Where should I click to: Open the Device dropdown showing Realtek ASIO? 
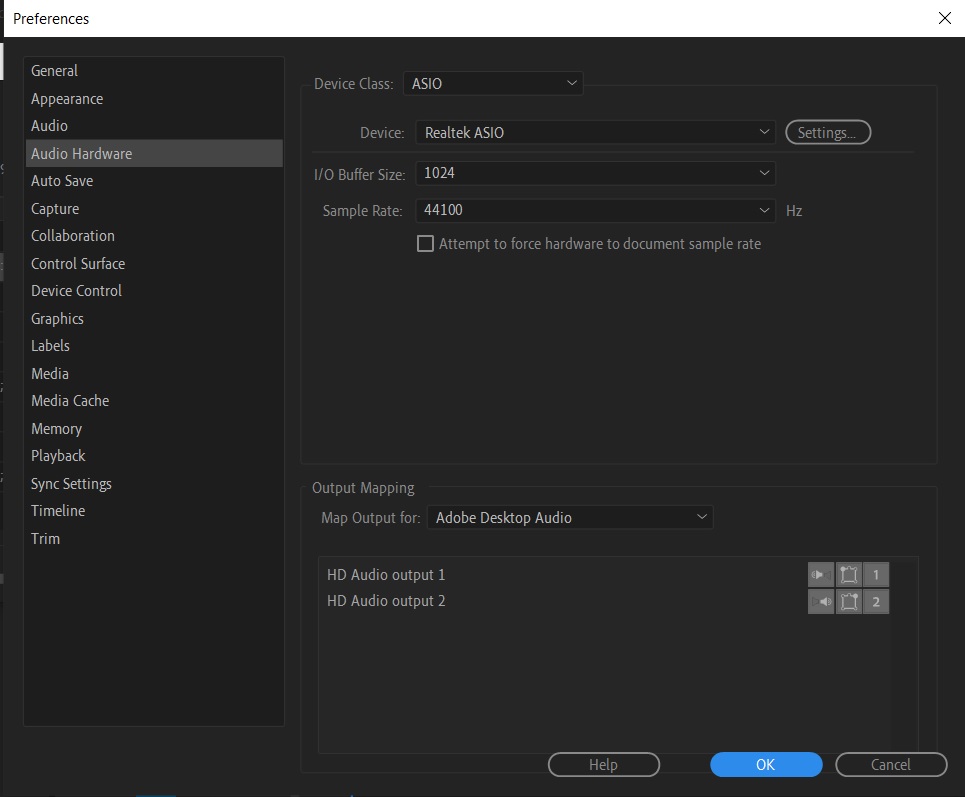click(x=595, y=131)
